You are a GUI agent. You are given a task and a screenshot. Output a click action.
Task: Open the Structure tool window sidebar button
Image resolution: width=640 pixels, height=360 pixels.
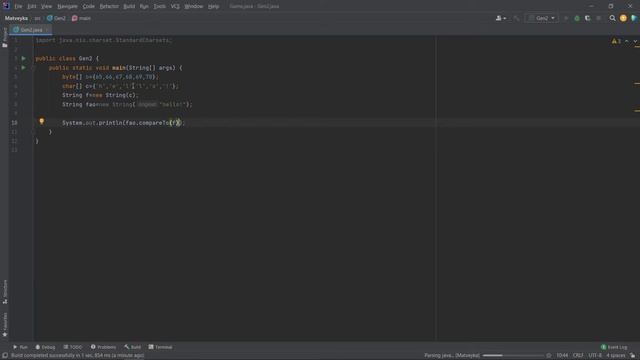[4, 291]
